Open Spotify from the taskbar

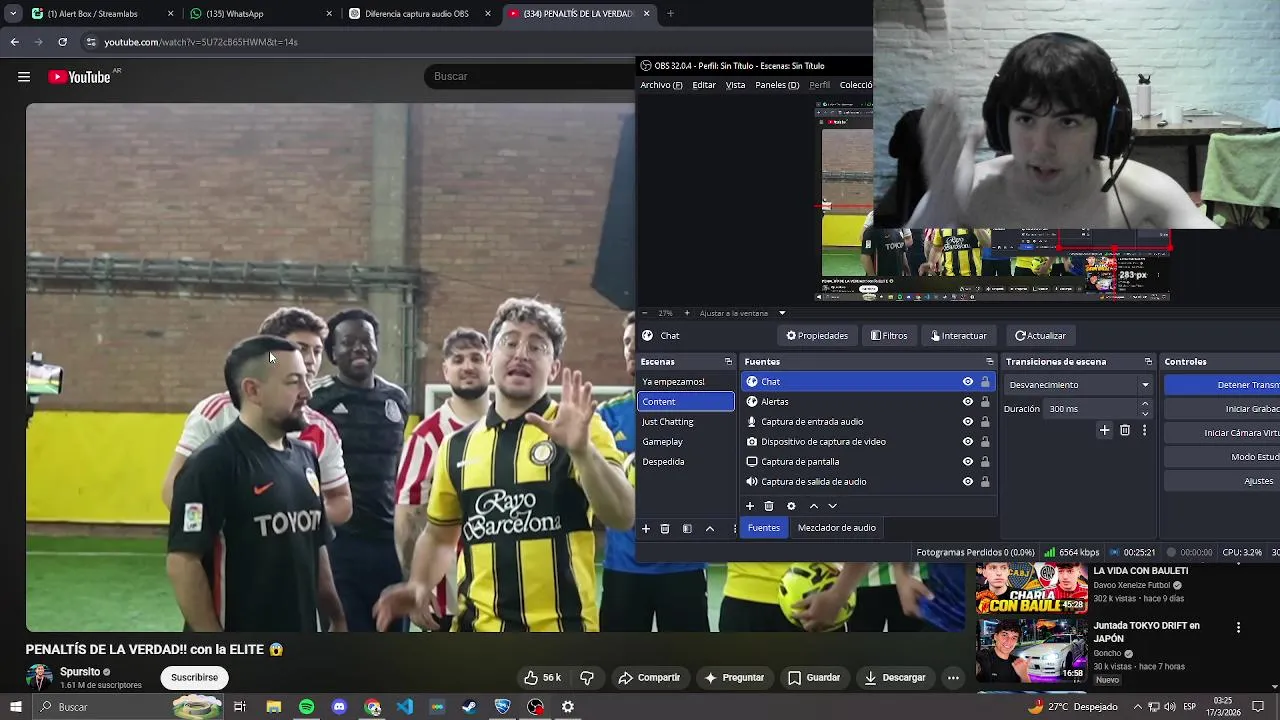pos(306,707)
